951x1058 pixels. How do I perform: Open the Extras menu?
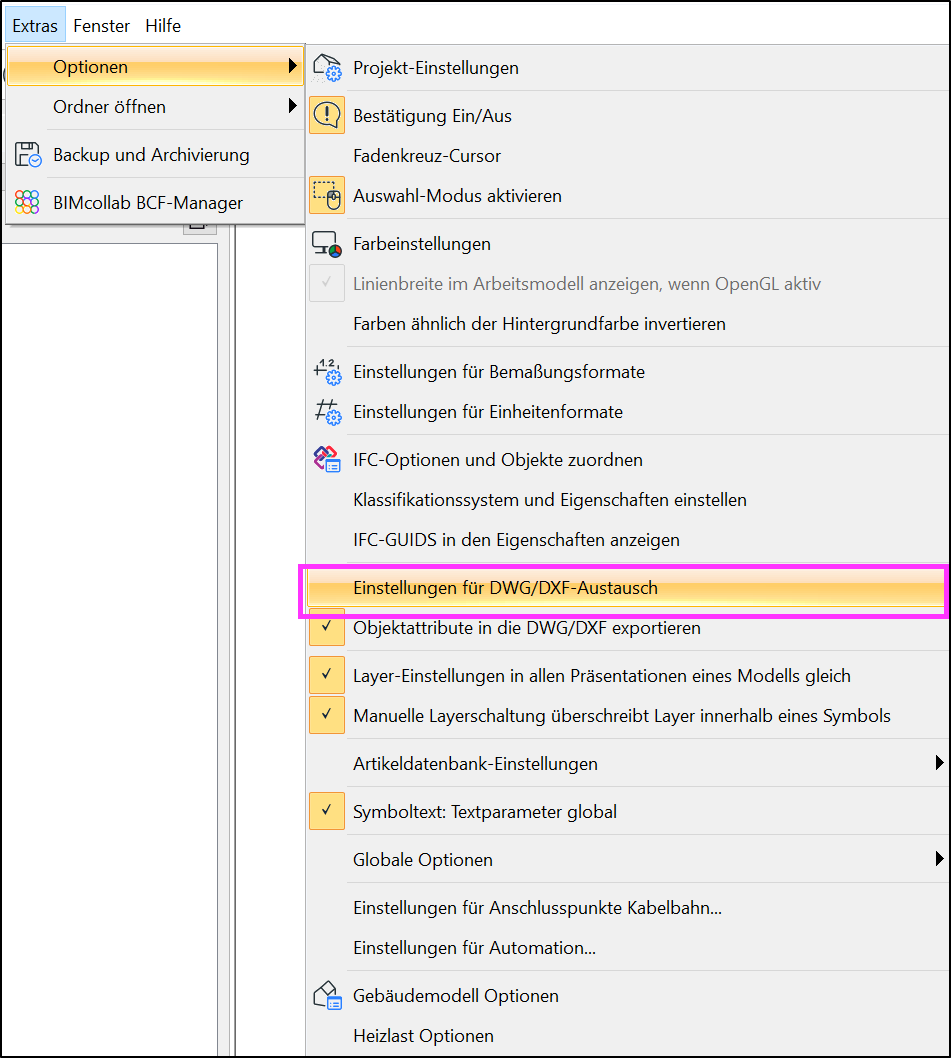[35, 26]
